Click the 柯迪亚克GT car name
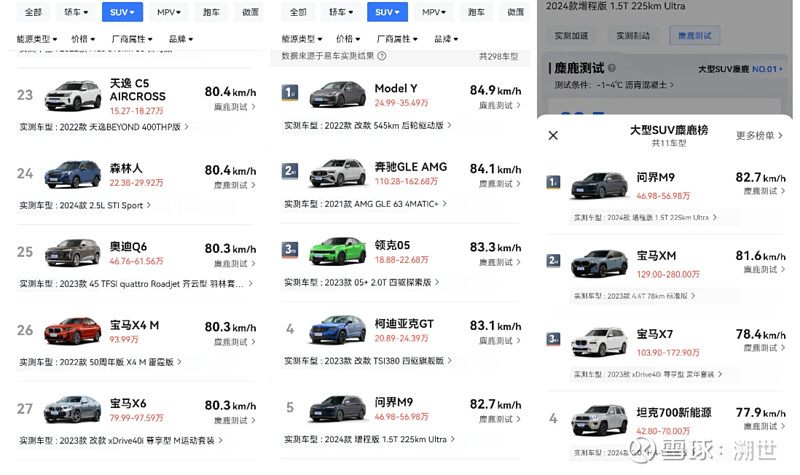The image size is (800, 475). 404,323
